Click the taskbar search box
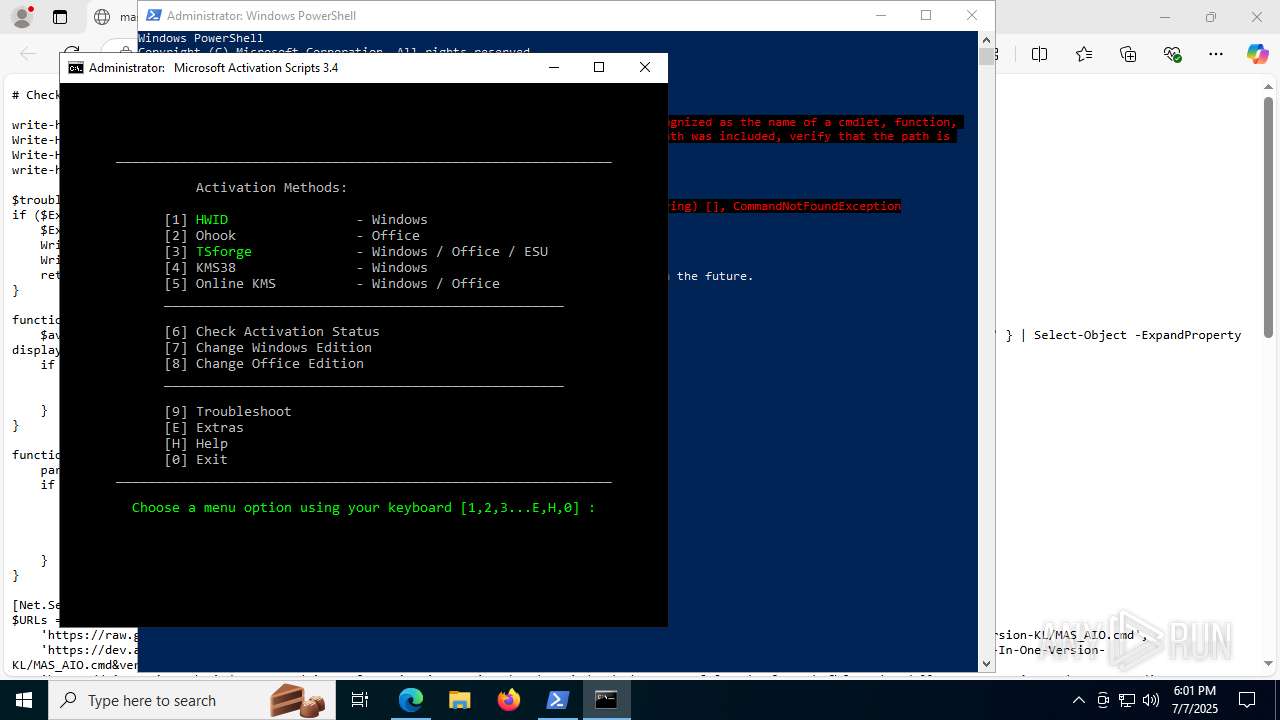Screen dimensions: 1280x720 coord(190,700)
